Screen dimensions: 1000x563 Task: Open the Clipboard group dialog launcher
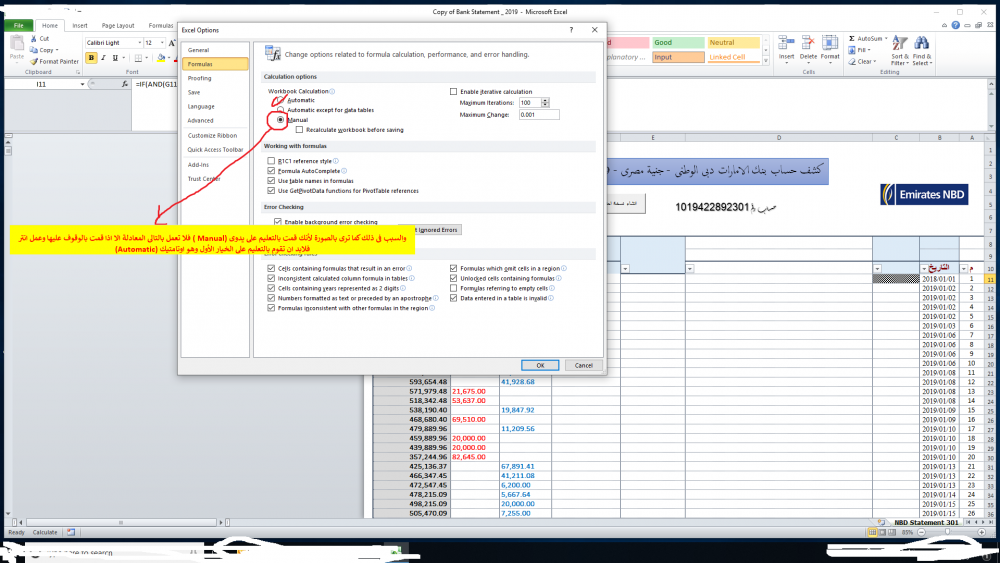click(x=78, y=72)
